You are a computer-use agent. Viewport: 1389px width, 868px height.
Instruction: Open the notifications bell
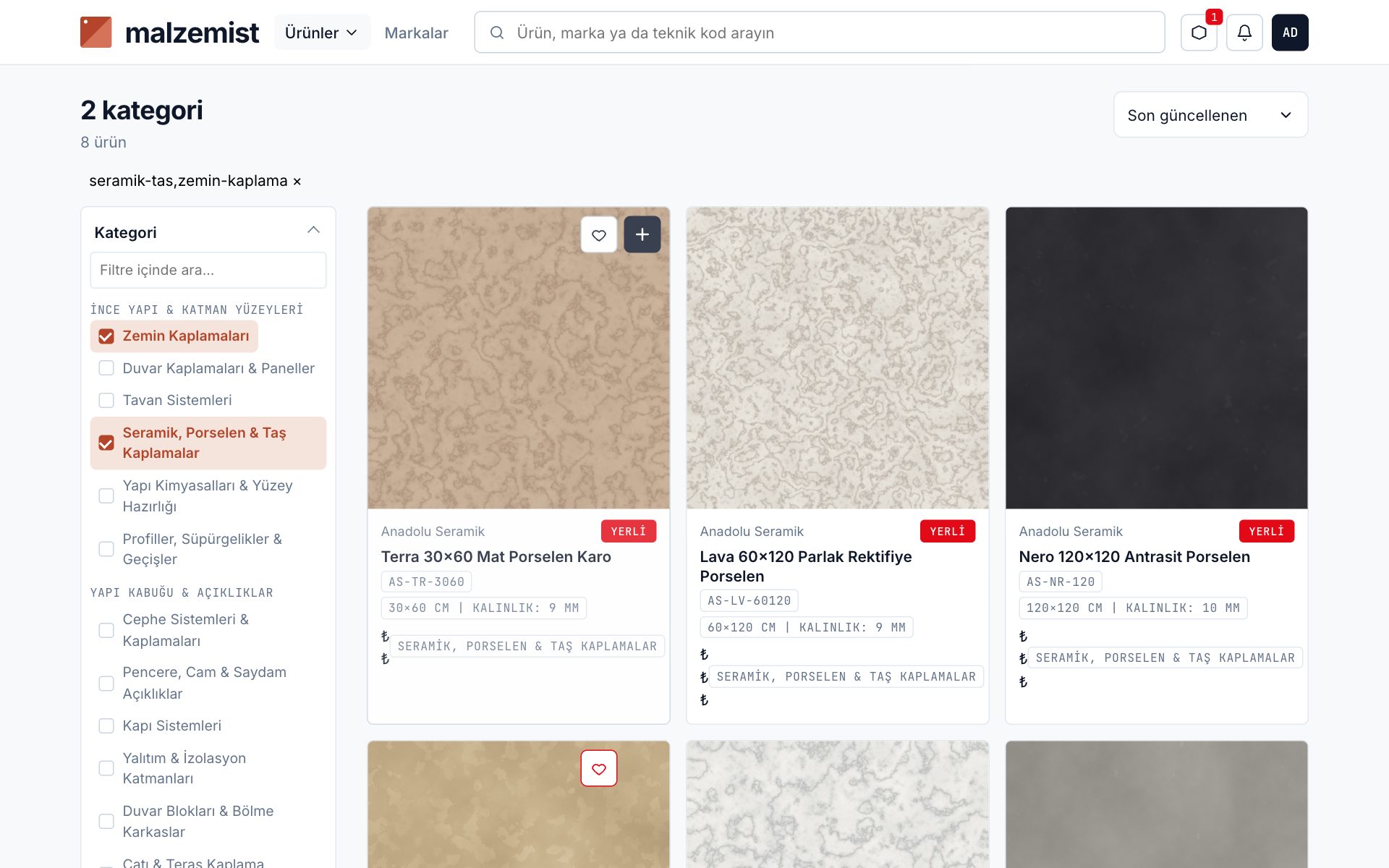[x=1244, y=33]
